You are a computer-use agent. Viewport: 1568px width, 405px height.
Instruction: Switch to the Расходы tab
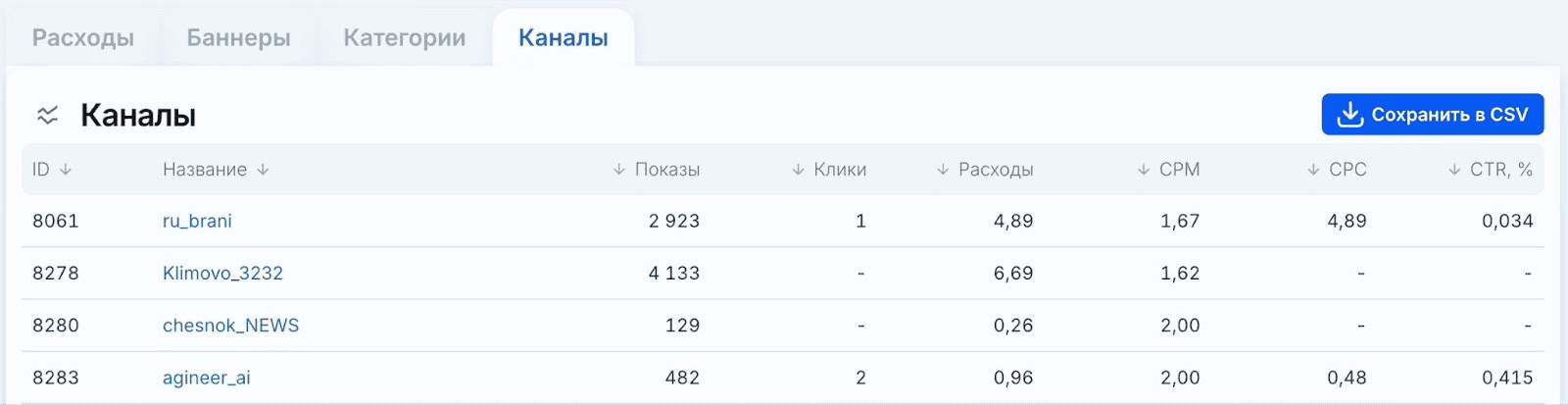click(x=83, y=37)
